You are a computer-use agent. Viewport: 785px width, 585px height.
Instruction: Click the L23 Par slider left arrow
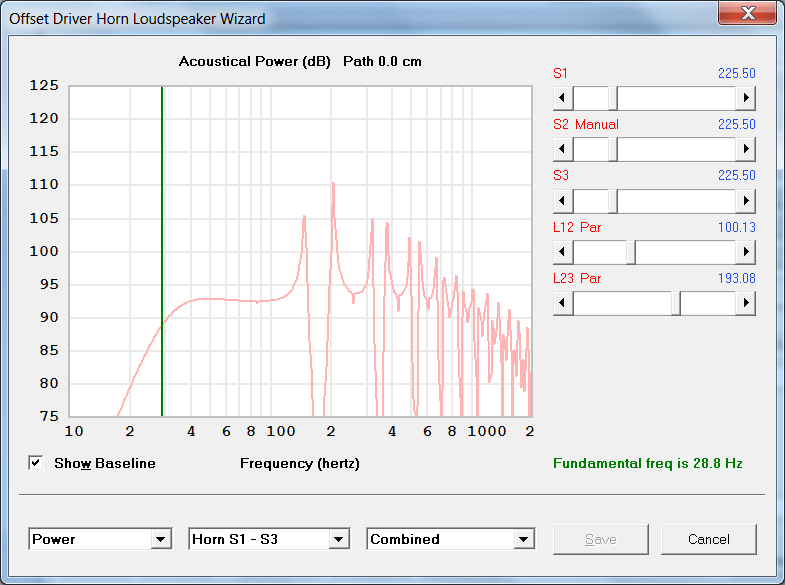click(563, 303)
